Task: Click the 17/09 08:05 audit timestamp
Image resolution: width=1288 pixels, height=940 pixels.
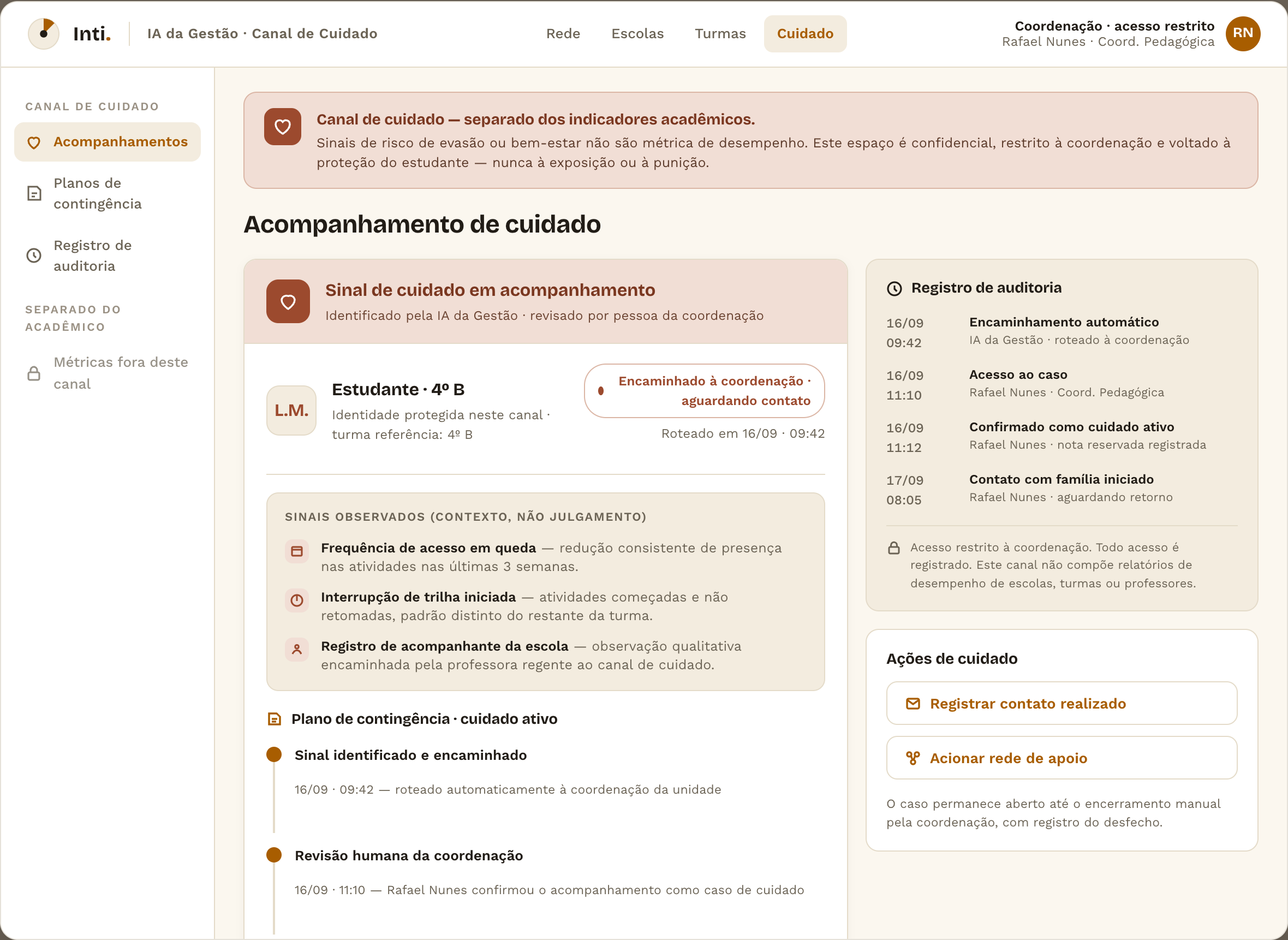Action: coord(904,490)
